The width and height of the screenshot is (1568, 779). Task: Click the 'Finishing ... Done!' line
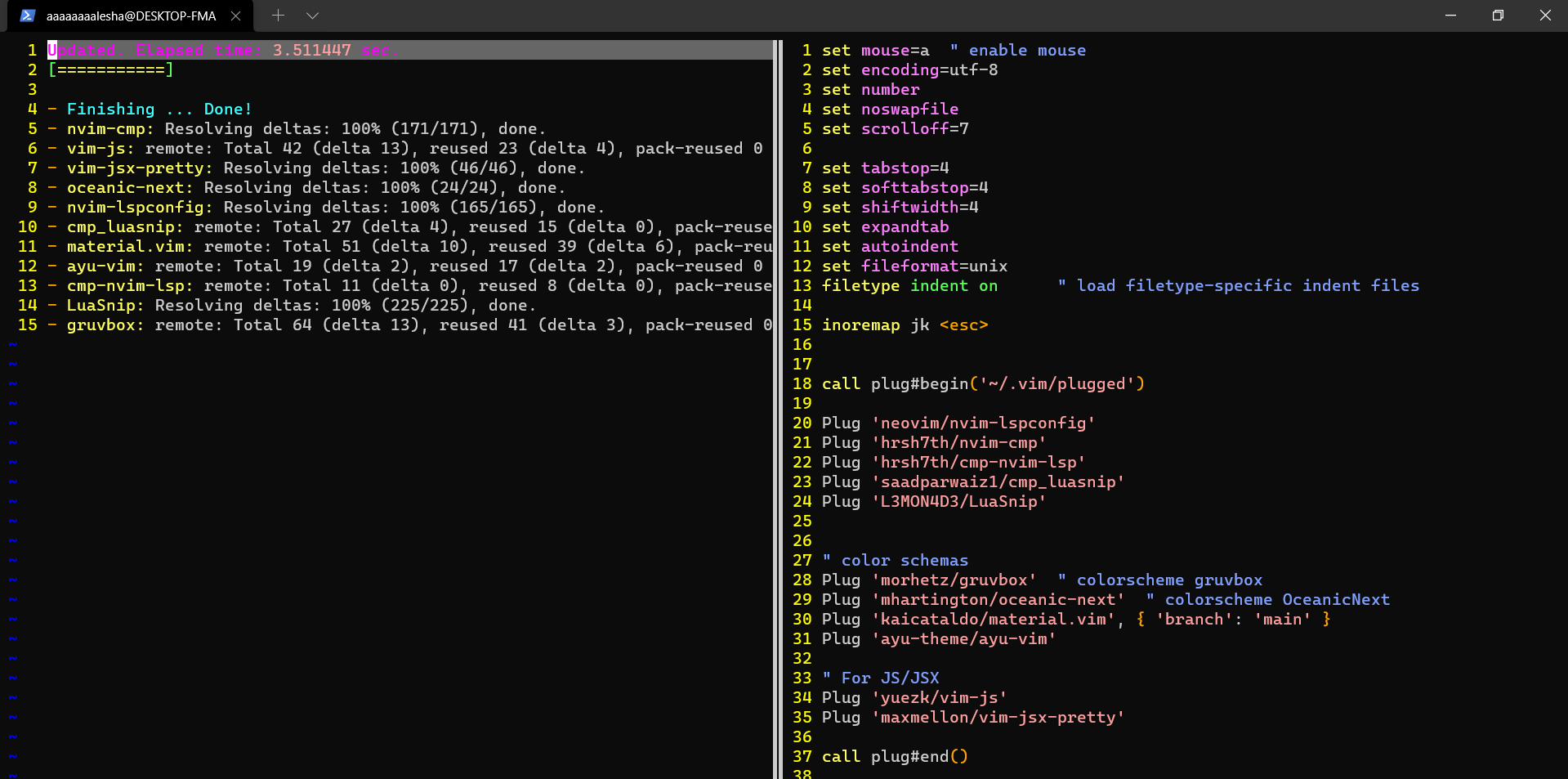tap(150, 110)
